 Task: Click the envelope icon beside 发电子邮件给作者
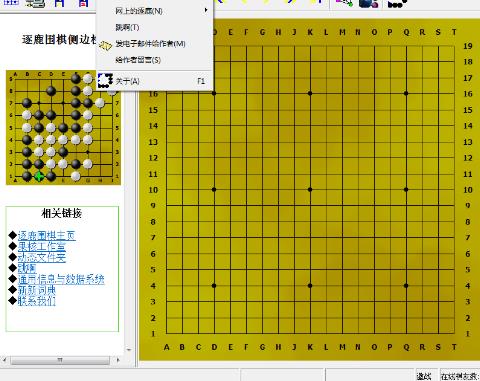click(106, 46)
